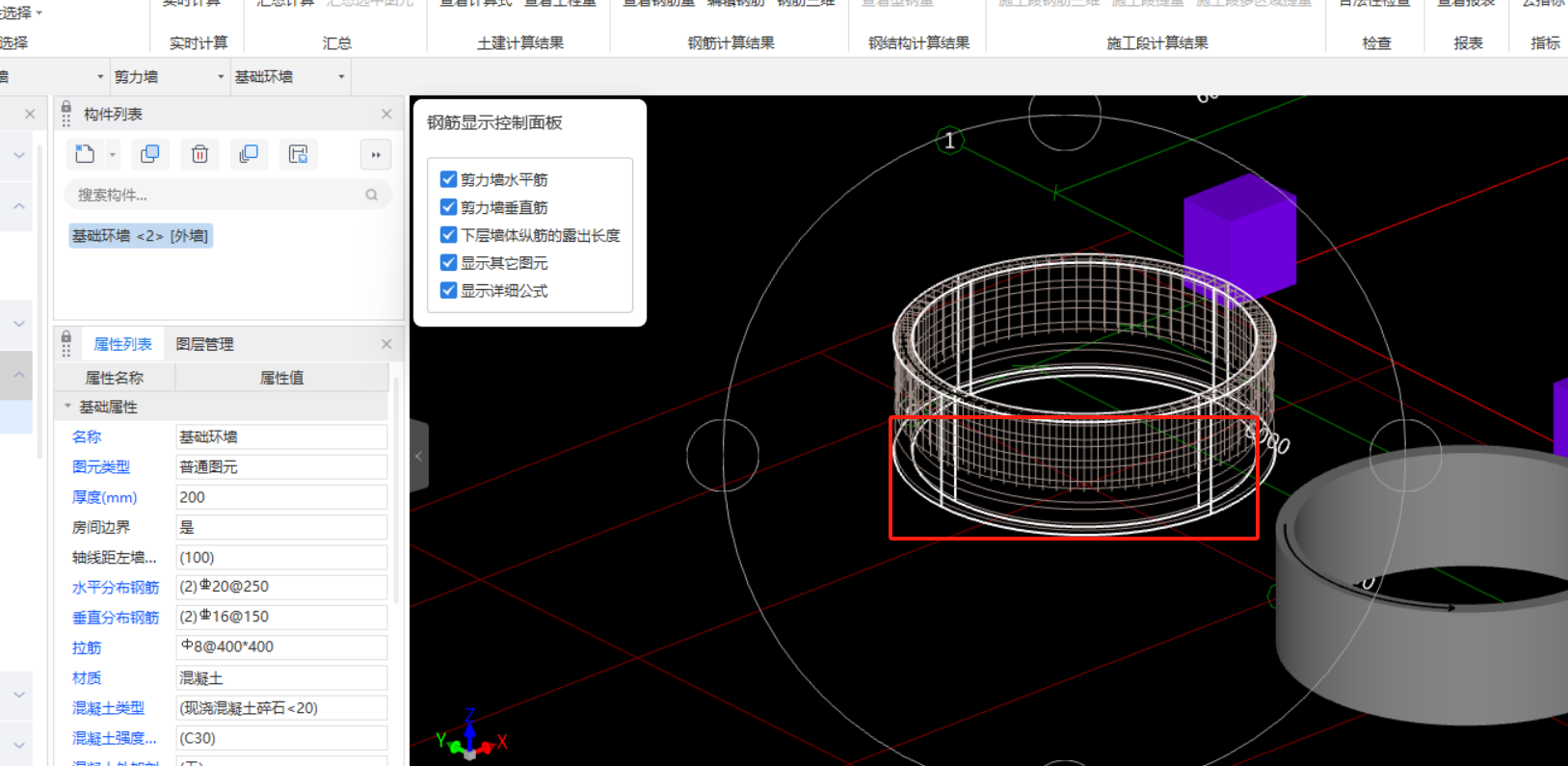Click the XYZ axis orientation gizmo
1568x766 pixels.
tap(470, 738)
